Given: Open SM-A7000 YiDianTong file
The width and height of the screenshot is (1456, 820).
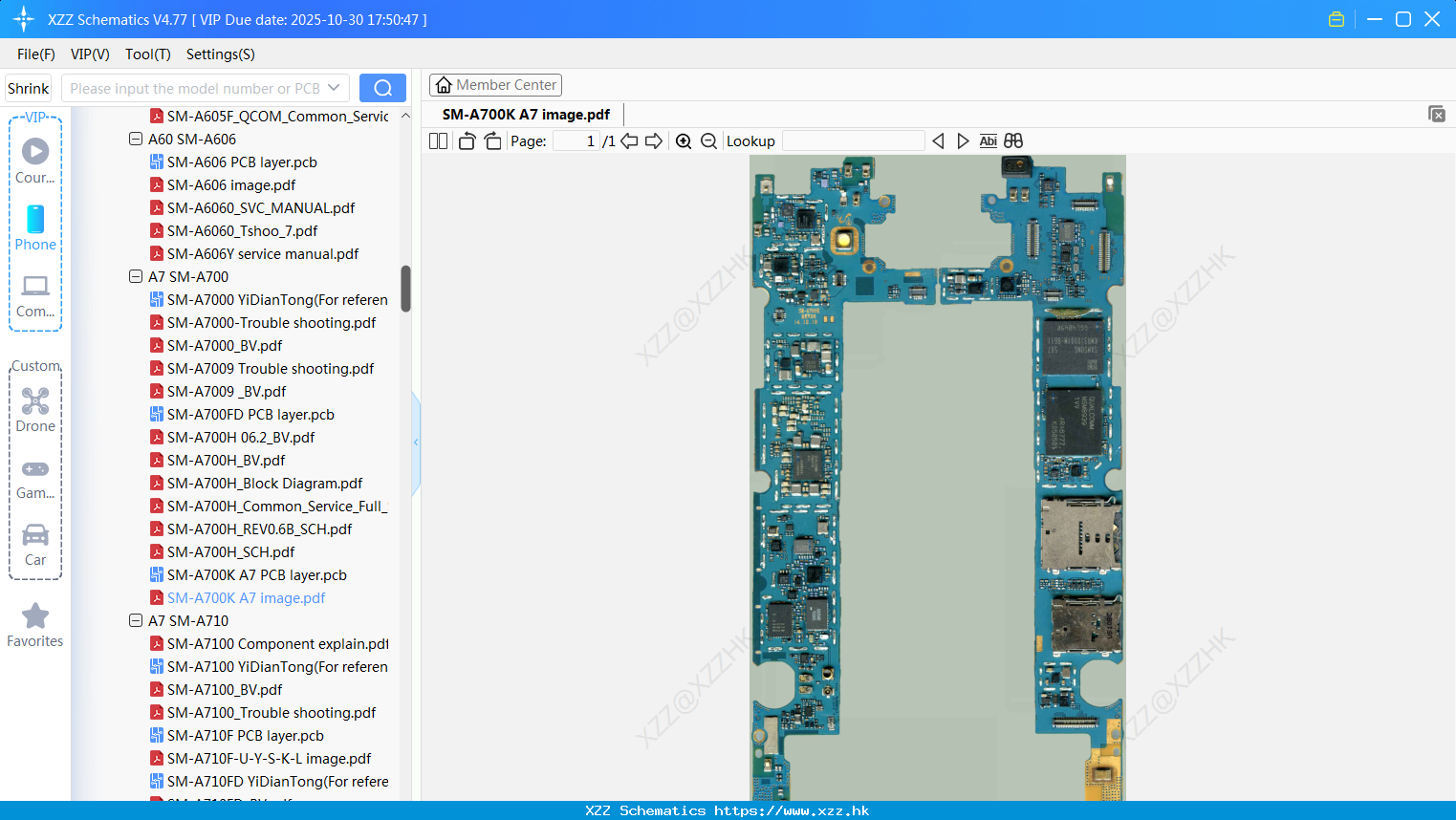Looking at the screenshot, I should (277, 300).
